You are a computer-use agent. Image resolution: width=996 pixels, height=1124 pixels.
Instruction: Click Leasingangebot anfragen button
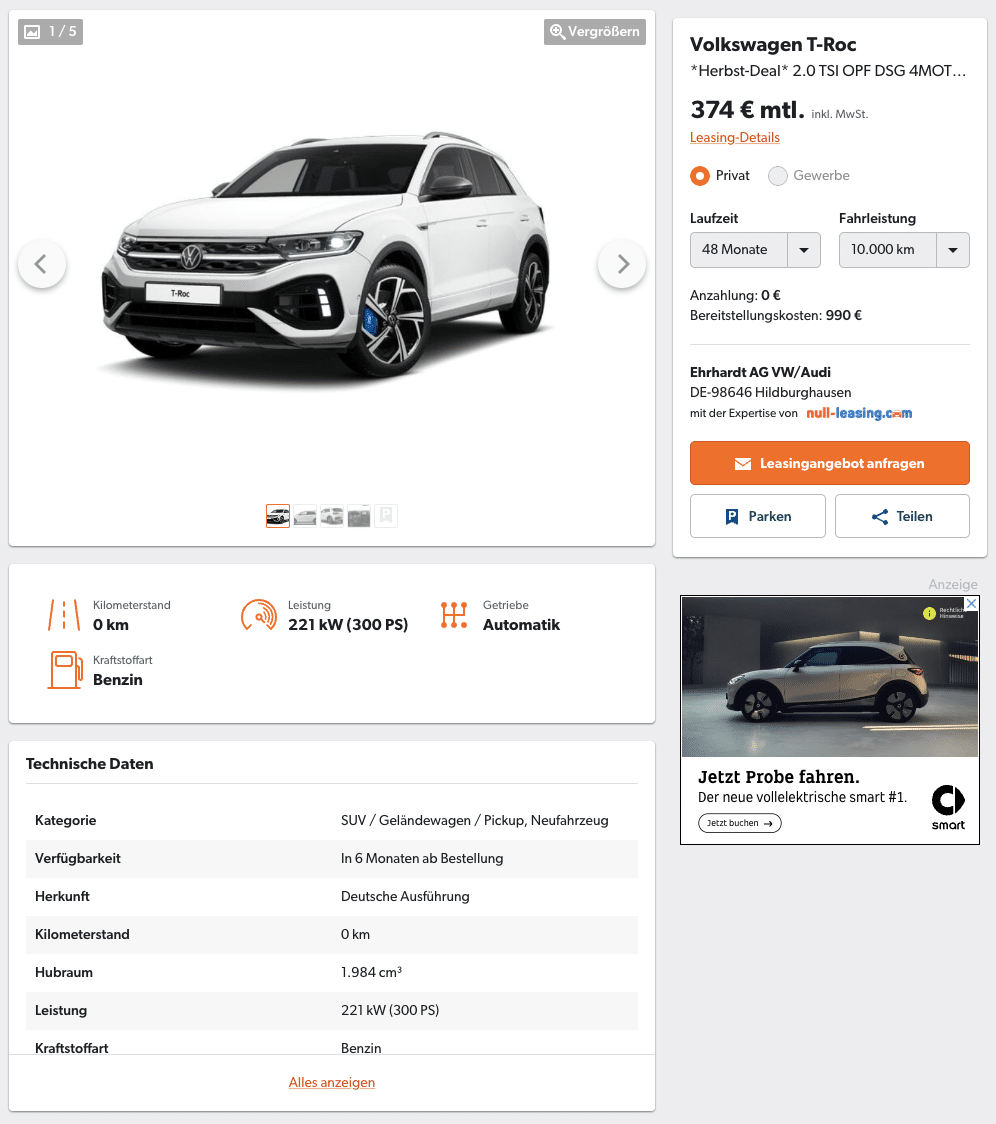(830, 463)
